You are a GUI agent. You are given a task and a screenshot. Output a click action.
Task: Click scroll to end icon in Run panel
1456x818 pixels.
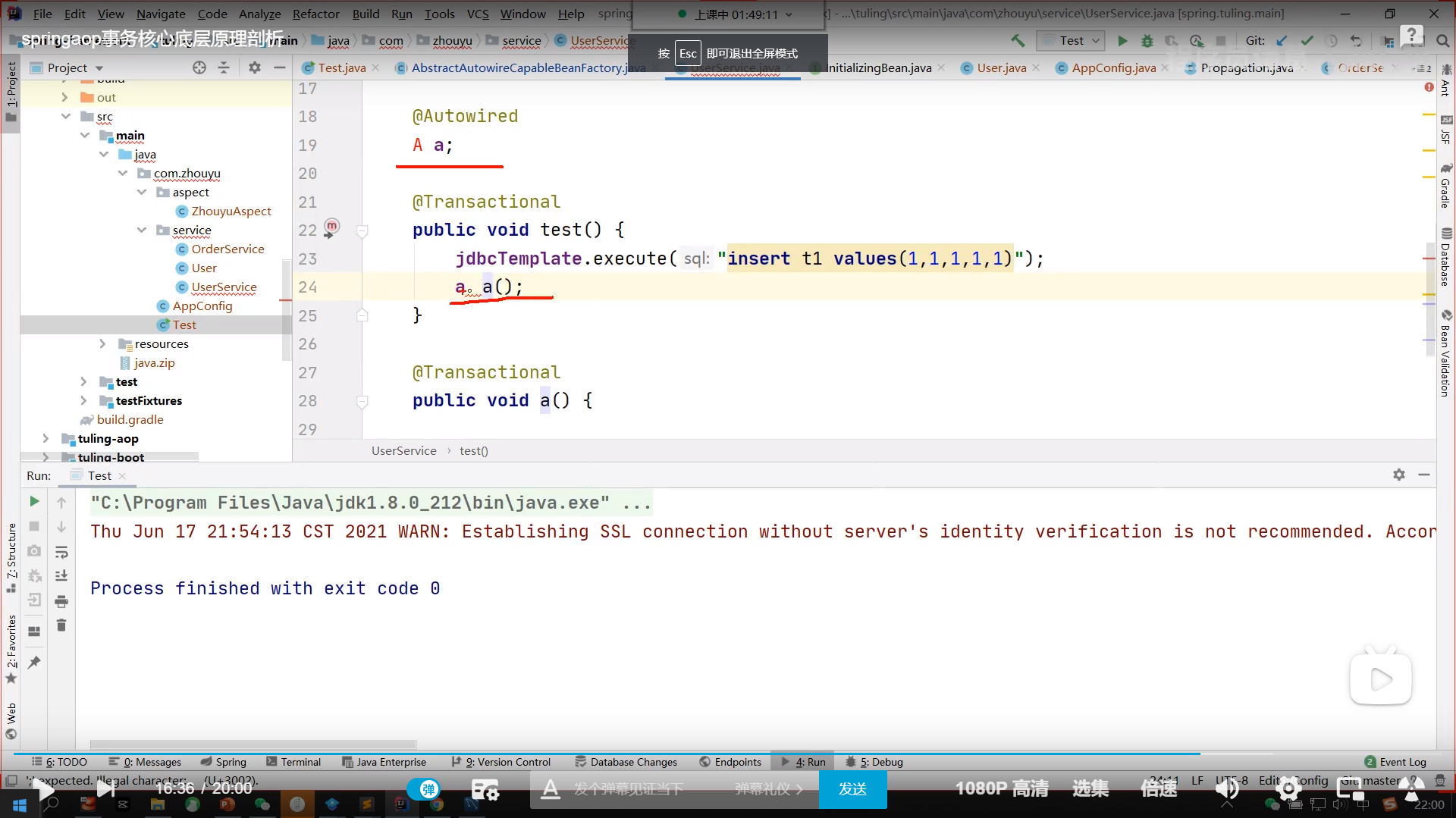[x=61, y=576]
